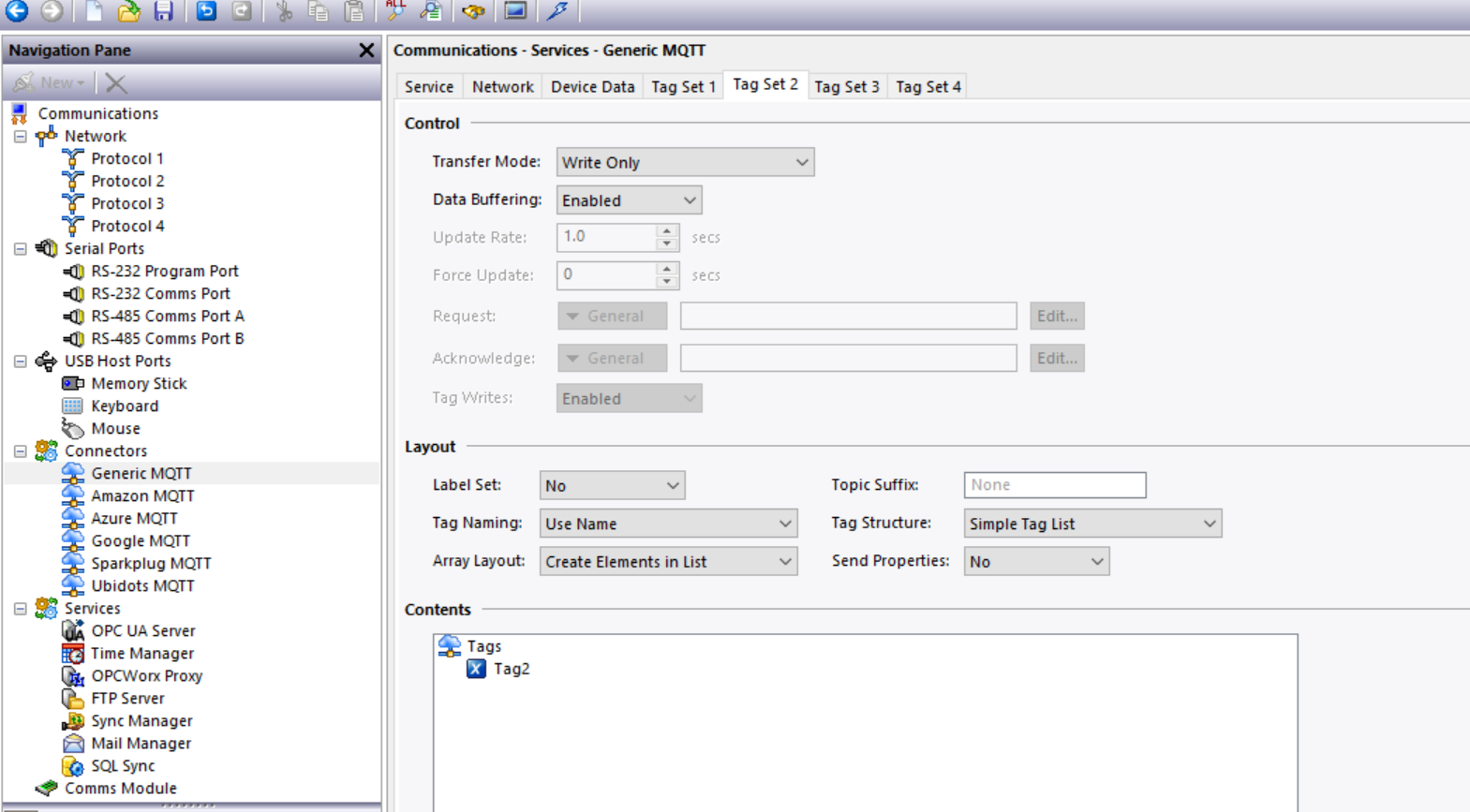Screen dimensions: 1470x812
Task: Click the delete X in the Navigation Pane toolbar
Action: 116,83
